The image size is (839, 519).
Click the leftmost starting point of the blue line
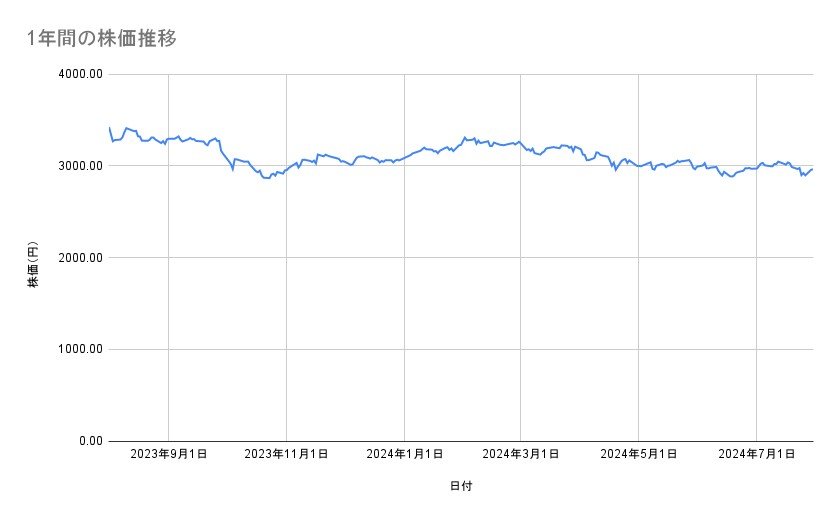tap(109, 128)
